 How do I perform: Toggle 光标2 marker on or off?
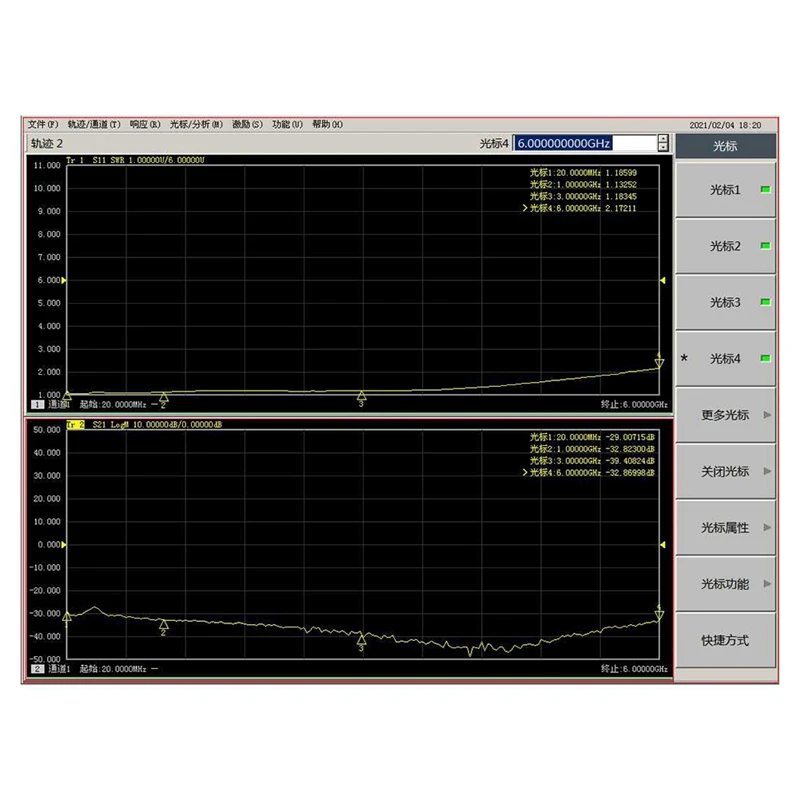click(725, 246)
